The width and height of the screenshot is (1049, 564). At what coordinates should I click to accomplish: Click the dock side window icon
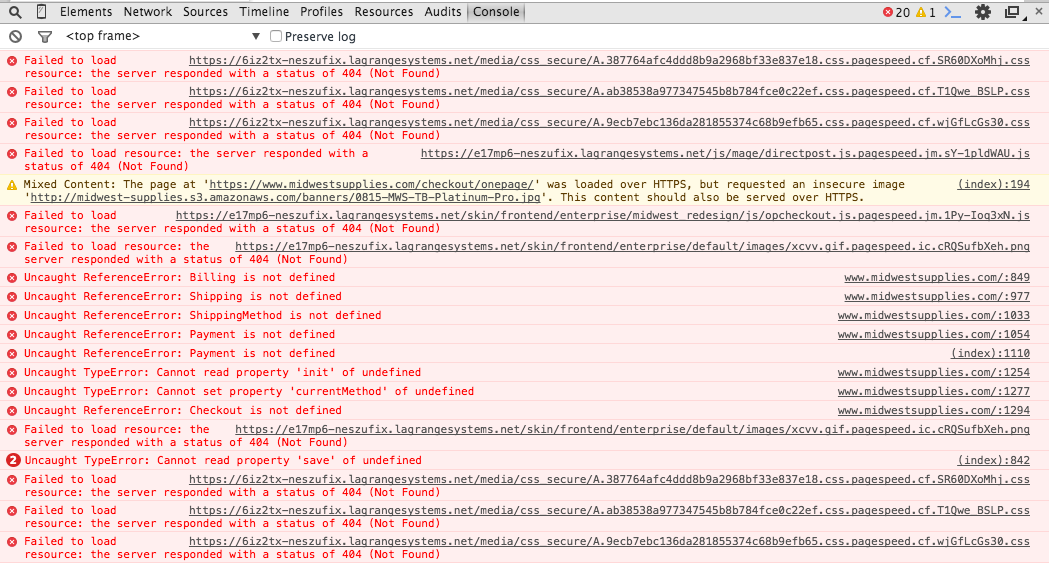click(1014, 12)
